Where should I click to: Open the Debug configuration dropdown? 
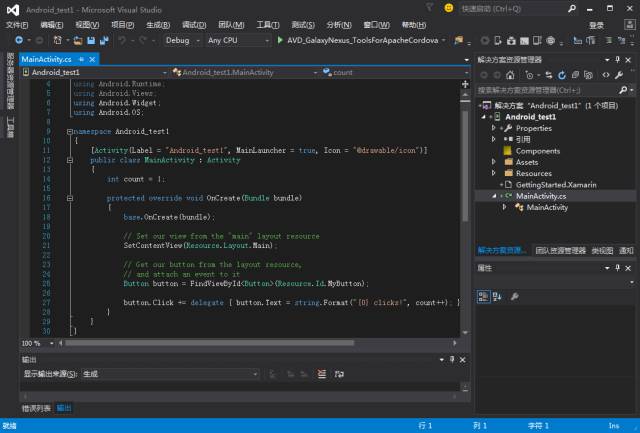[x=182, y=40]
